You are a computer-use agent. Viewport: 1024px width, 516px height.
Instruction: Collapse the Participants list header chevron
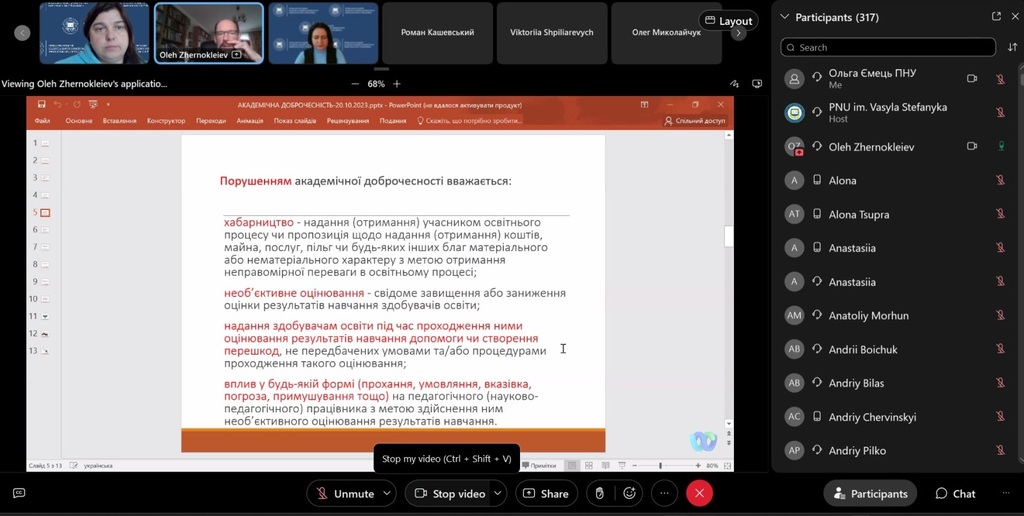click(785, 17)
